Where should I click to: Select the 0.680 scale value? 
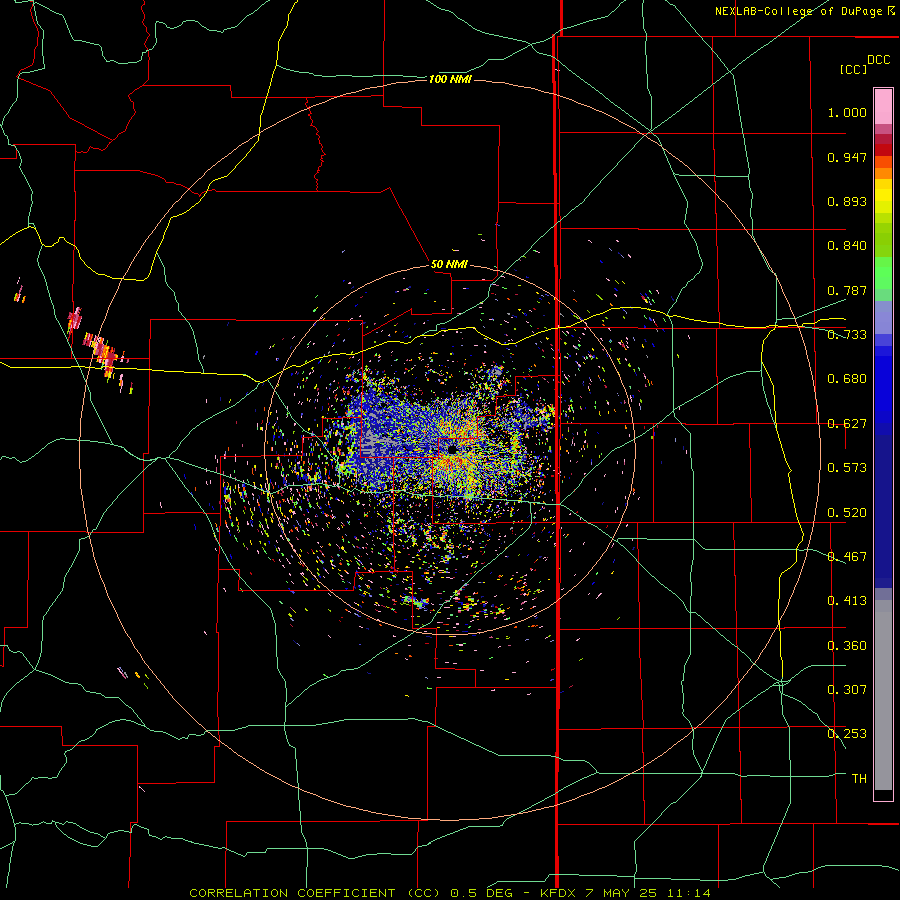[x=847, y=379]
